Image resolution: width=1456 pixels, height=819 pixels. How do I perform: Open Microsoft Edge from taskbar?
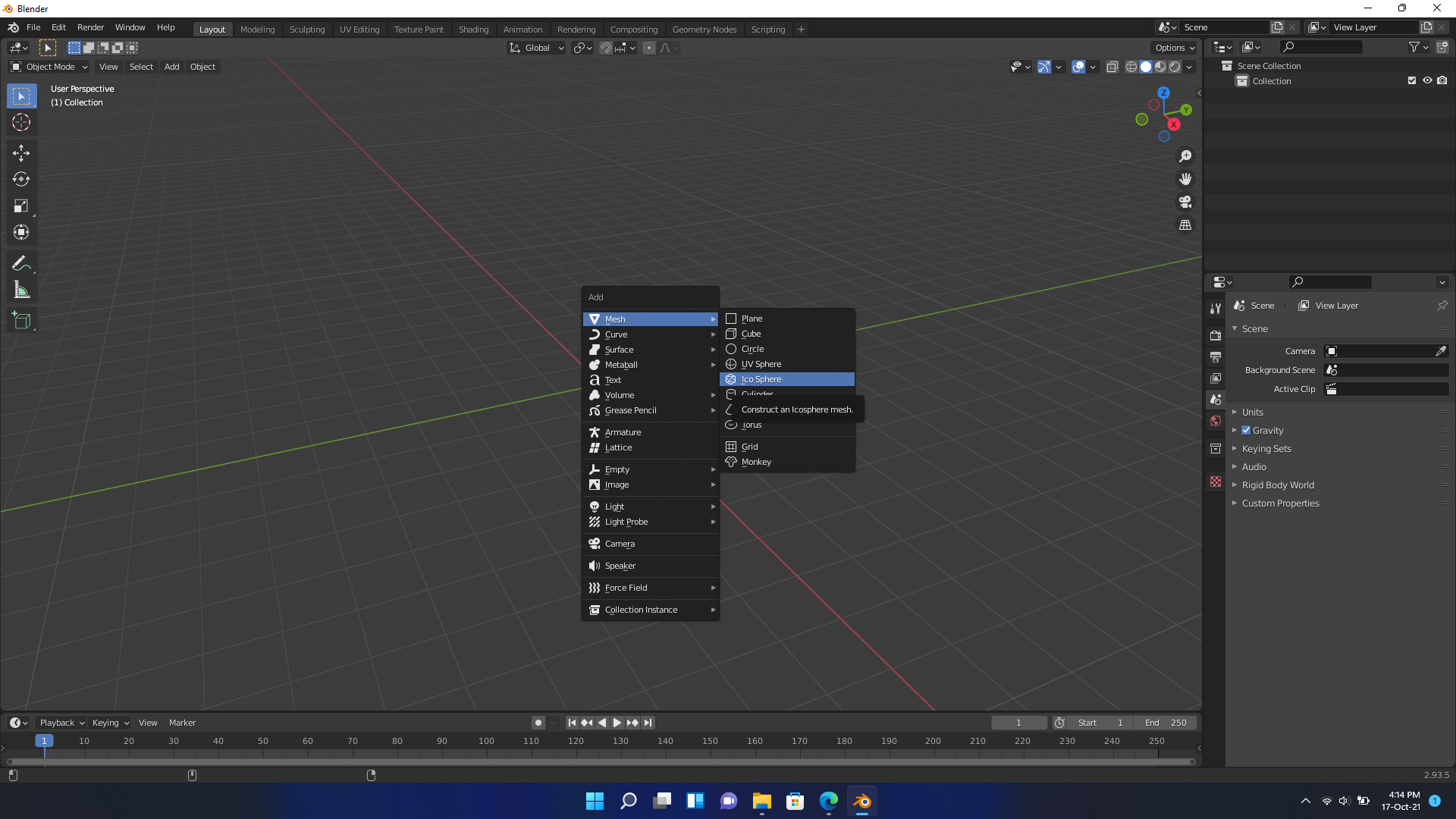(x=829, y=801)
